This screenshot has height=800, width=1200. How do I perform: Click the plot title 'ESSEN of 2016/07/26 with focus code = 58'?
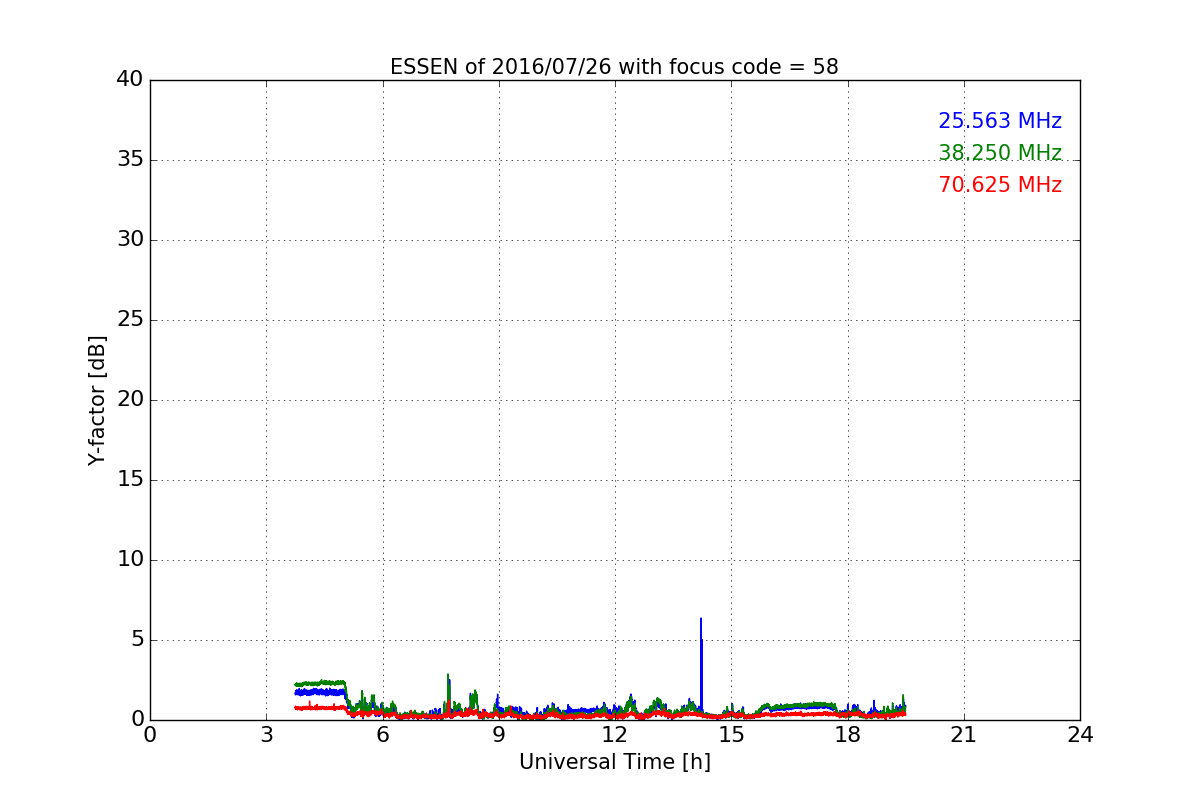614,67
